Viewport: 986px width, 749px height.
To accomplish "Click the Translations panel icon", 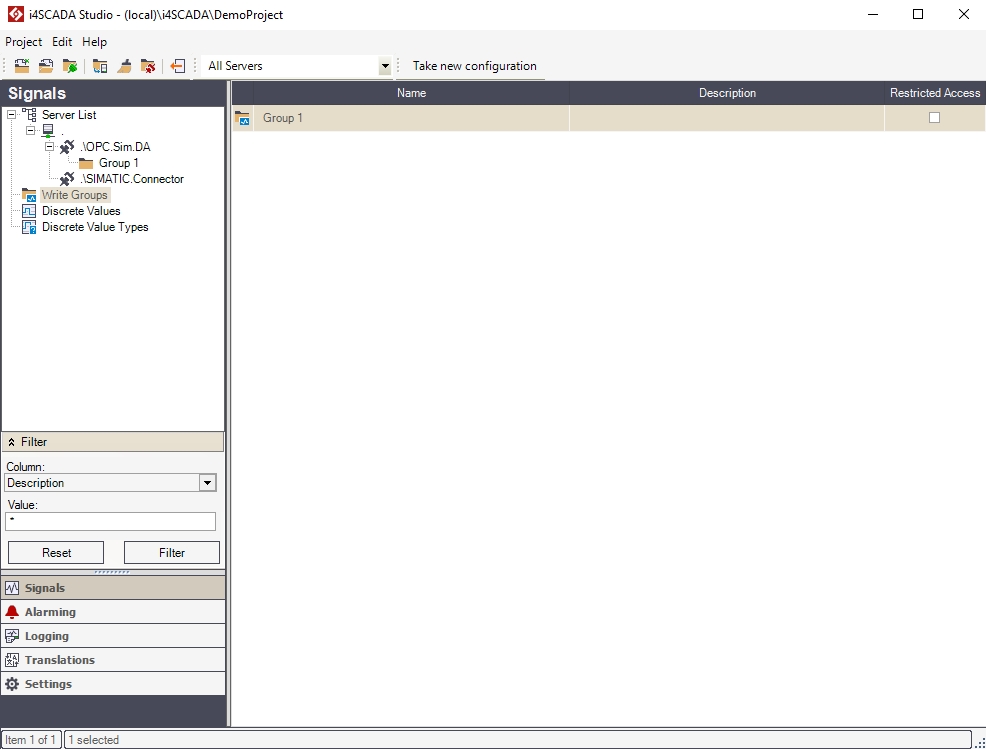I will pos(14,659).
